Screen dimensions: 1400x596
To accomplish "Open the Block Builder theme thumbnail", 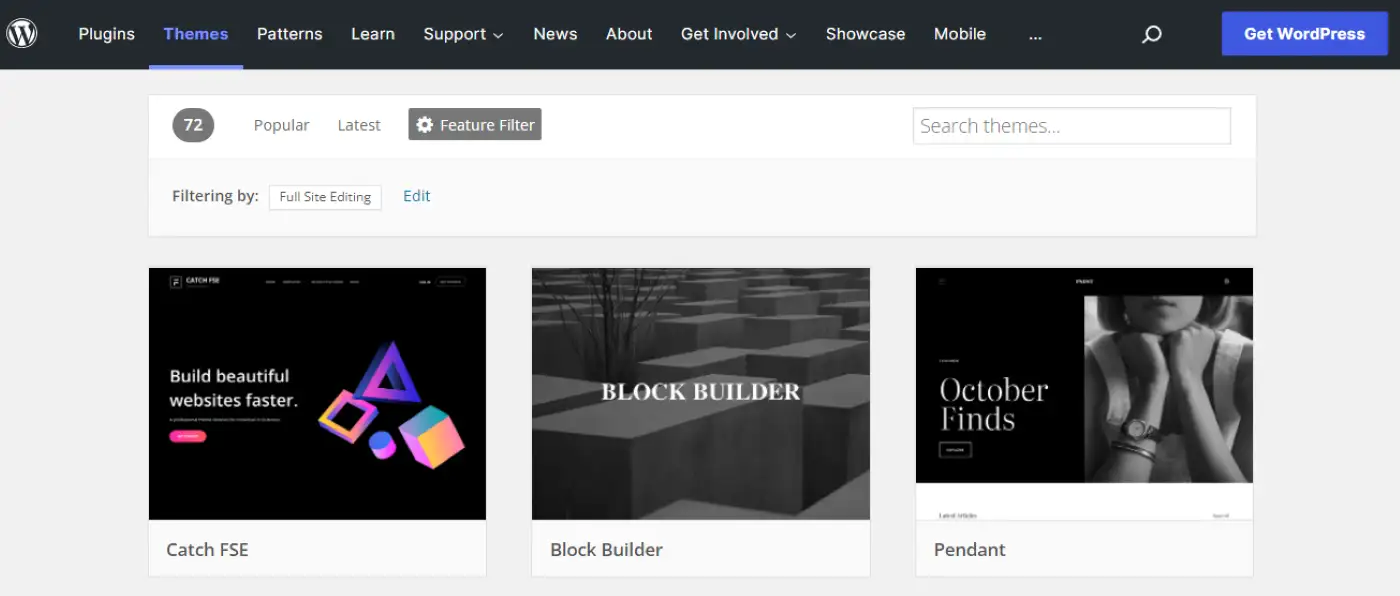I will (701, 394).
